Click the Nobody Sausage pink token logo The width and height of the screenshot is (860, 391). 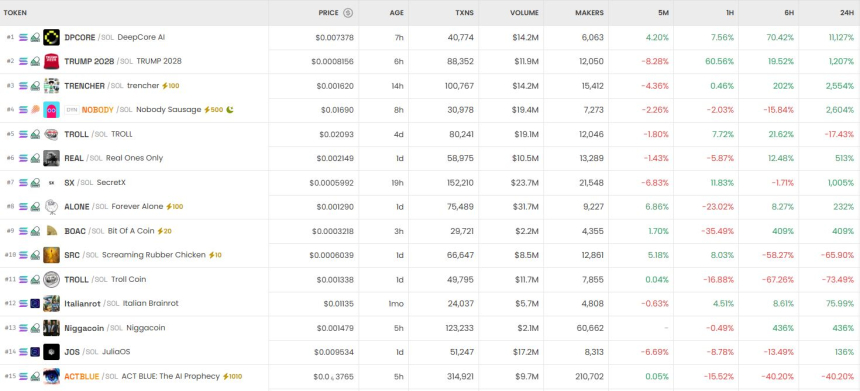pos(52,110)
